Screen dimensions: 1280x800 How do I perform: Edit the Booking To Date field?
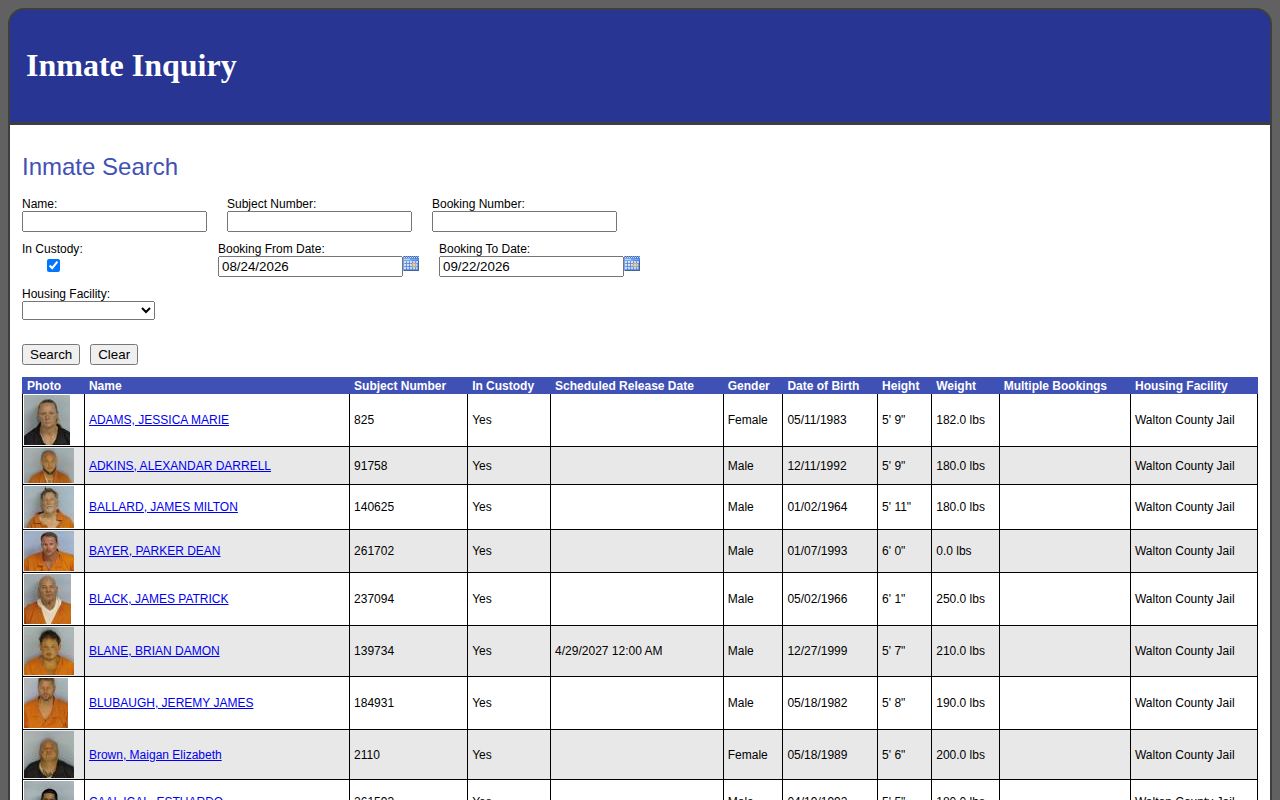tap(531, 266)
